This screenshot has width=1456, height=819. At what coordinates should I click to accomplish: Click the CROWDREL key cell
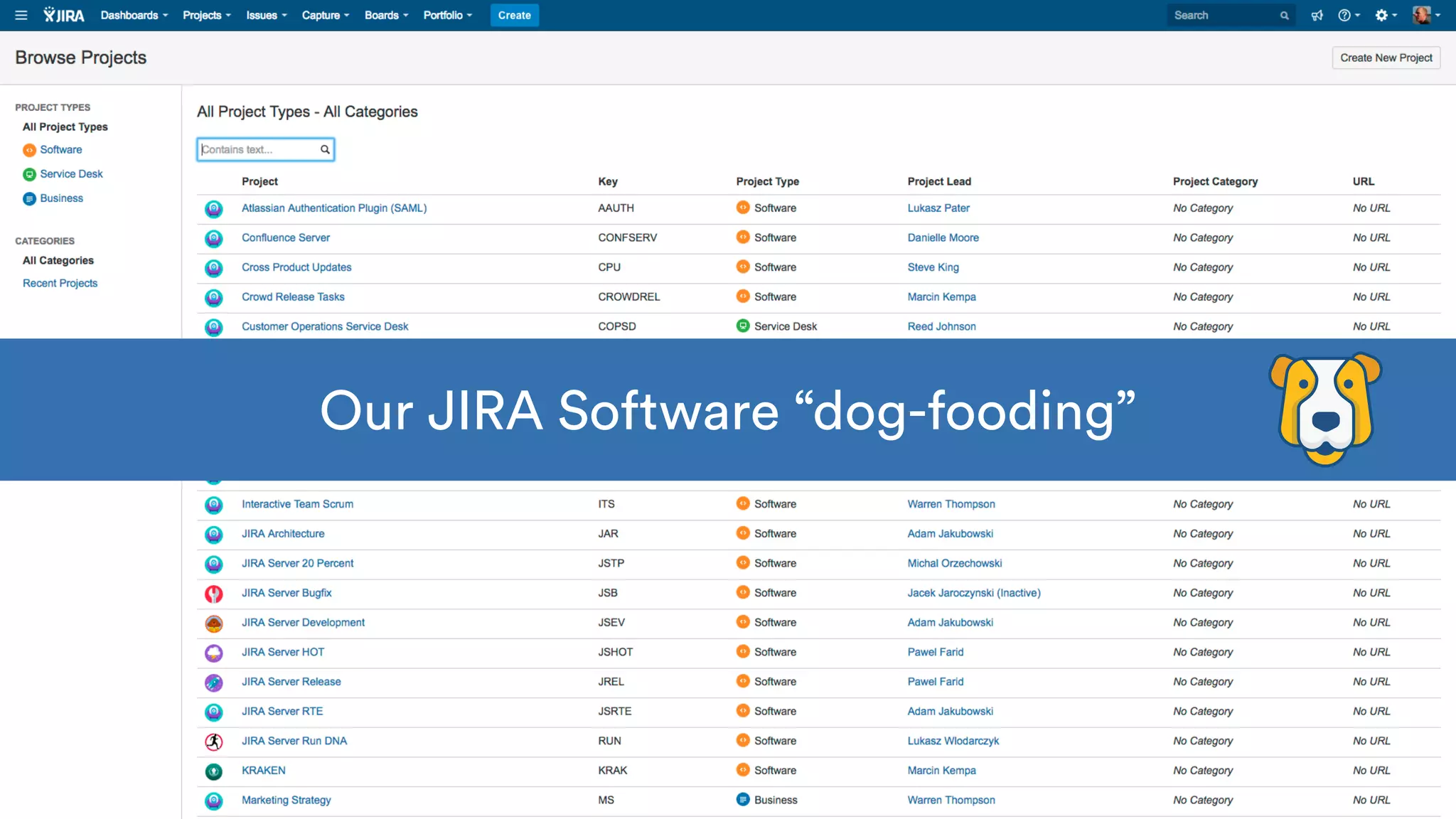629,296
